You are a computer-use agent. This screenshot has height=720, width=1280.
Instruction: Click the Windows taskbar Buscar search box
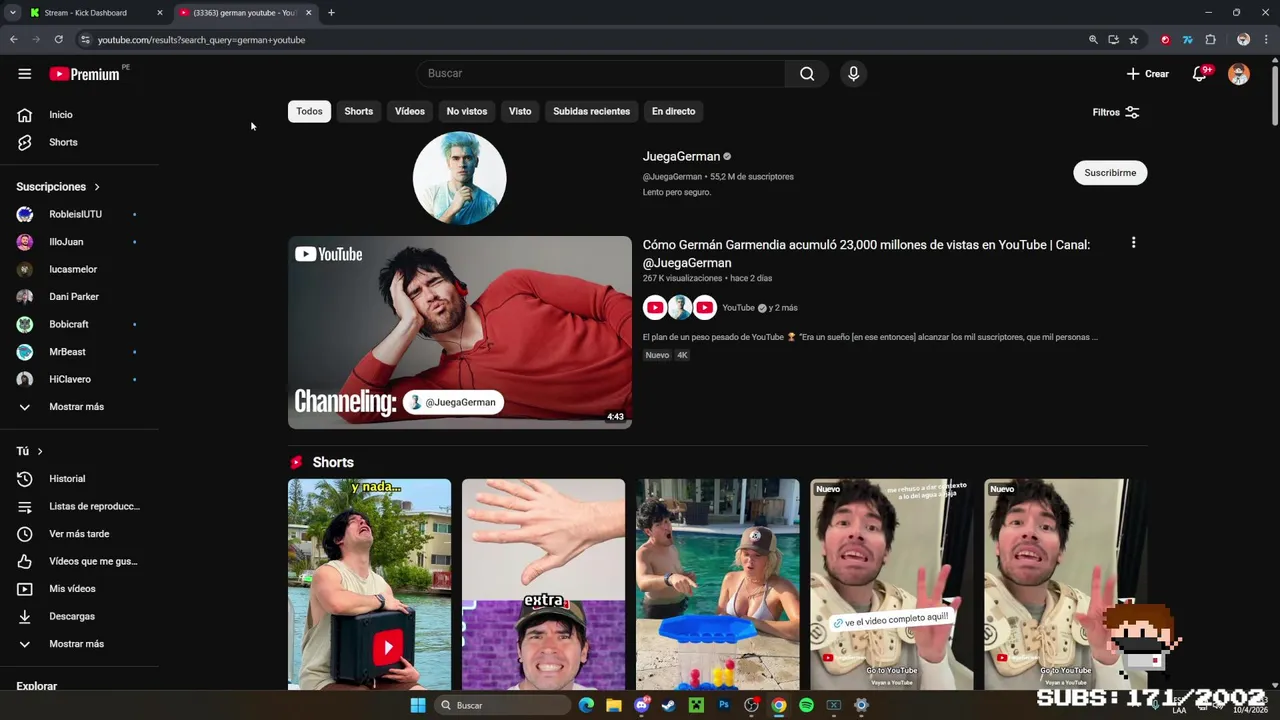(503, 705)
